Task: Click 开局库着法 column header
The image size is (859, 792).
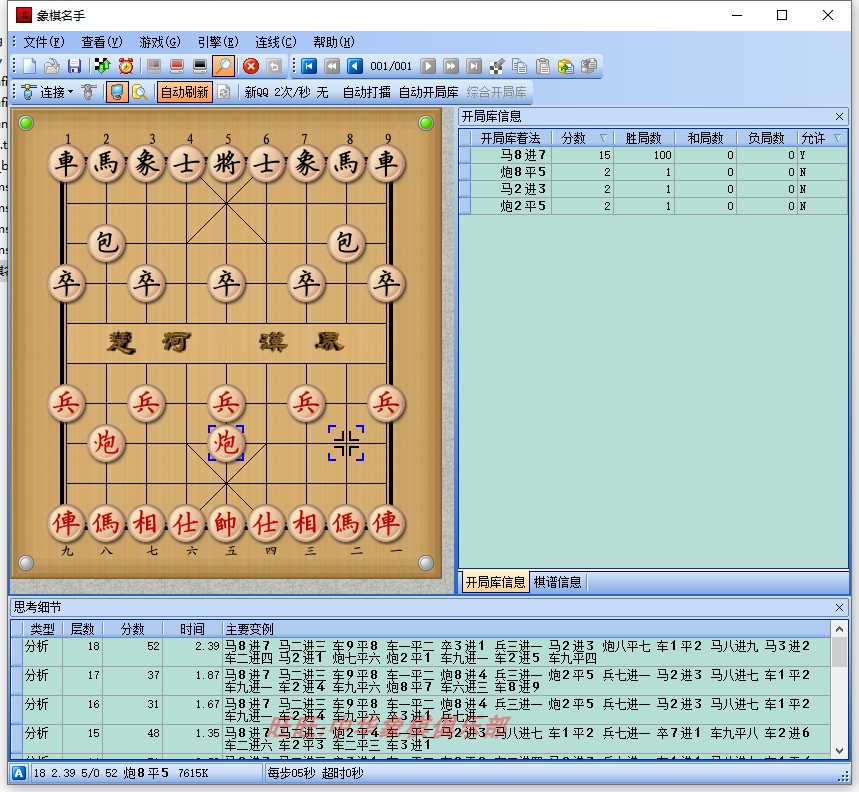Action: (511, 138)
